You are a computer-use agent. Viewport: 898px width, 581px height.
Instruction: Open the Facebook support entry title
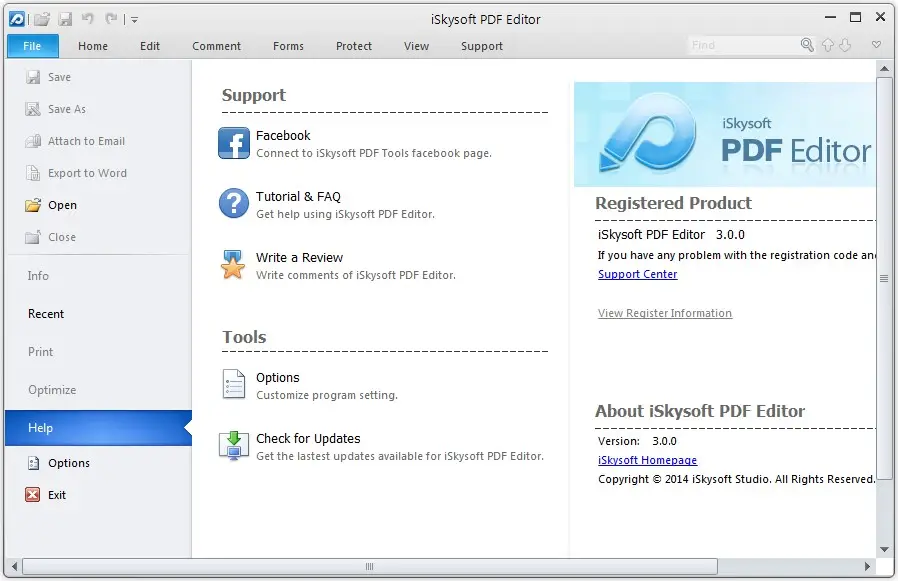click(283, 136)
